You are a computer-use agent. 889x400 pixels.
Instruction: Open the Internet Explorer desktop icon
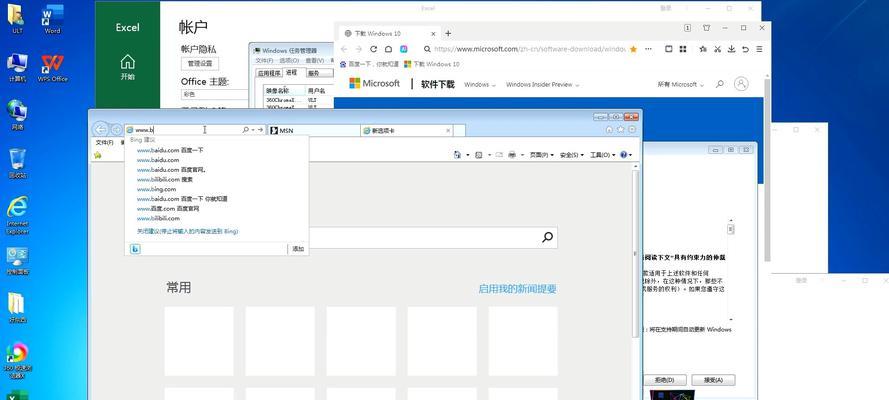click(18, 215)
